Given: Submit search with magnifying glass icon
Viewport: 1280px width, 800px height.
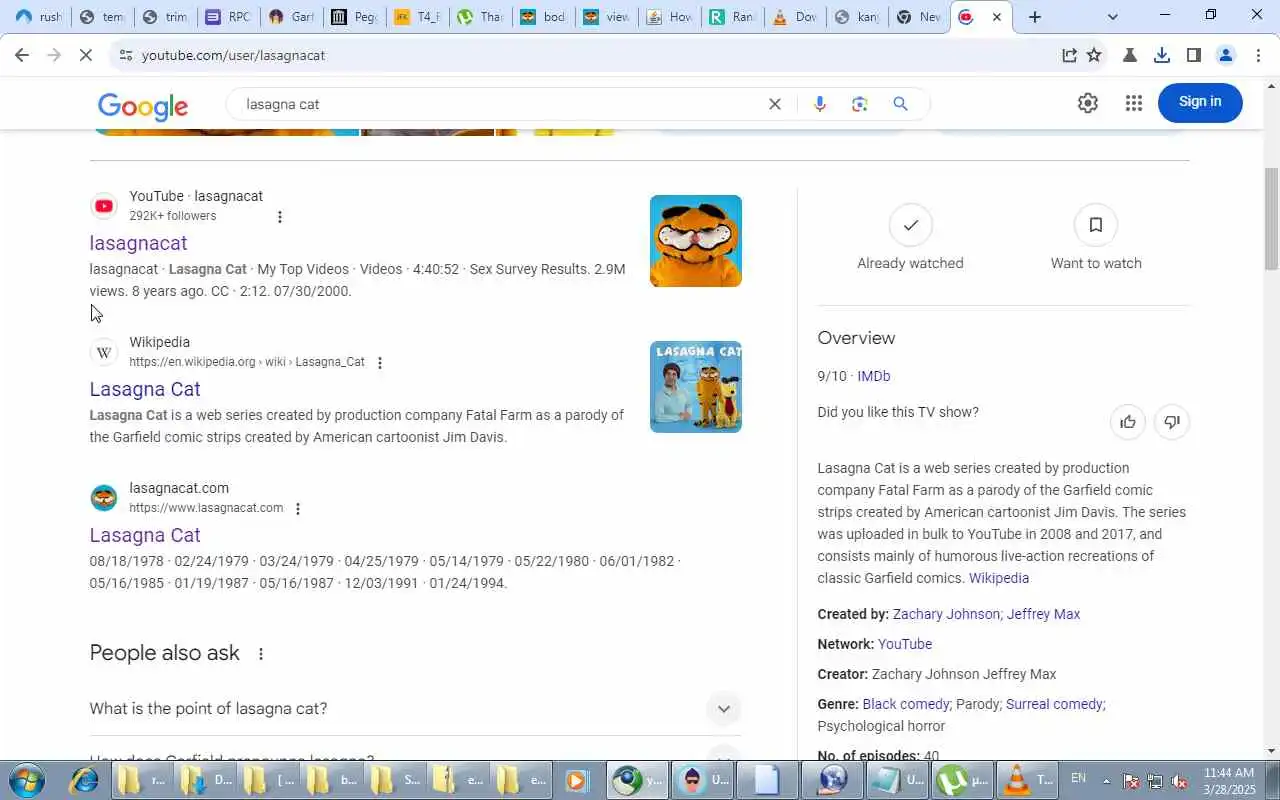Looking at the screenshot, I should click(900, 104).
